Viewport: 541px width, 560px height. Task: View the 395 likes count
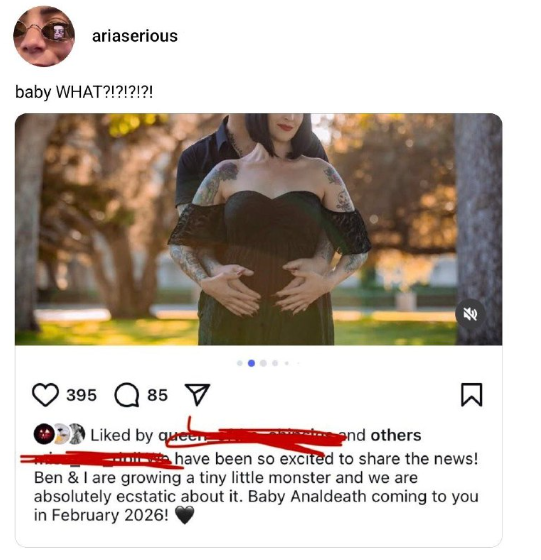coord(81,395)
